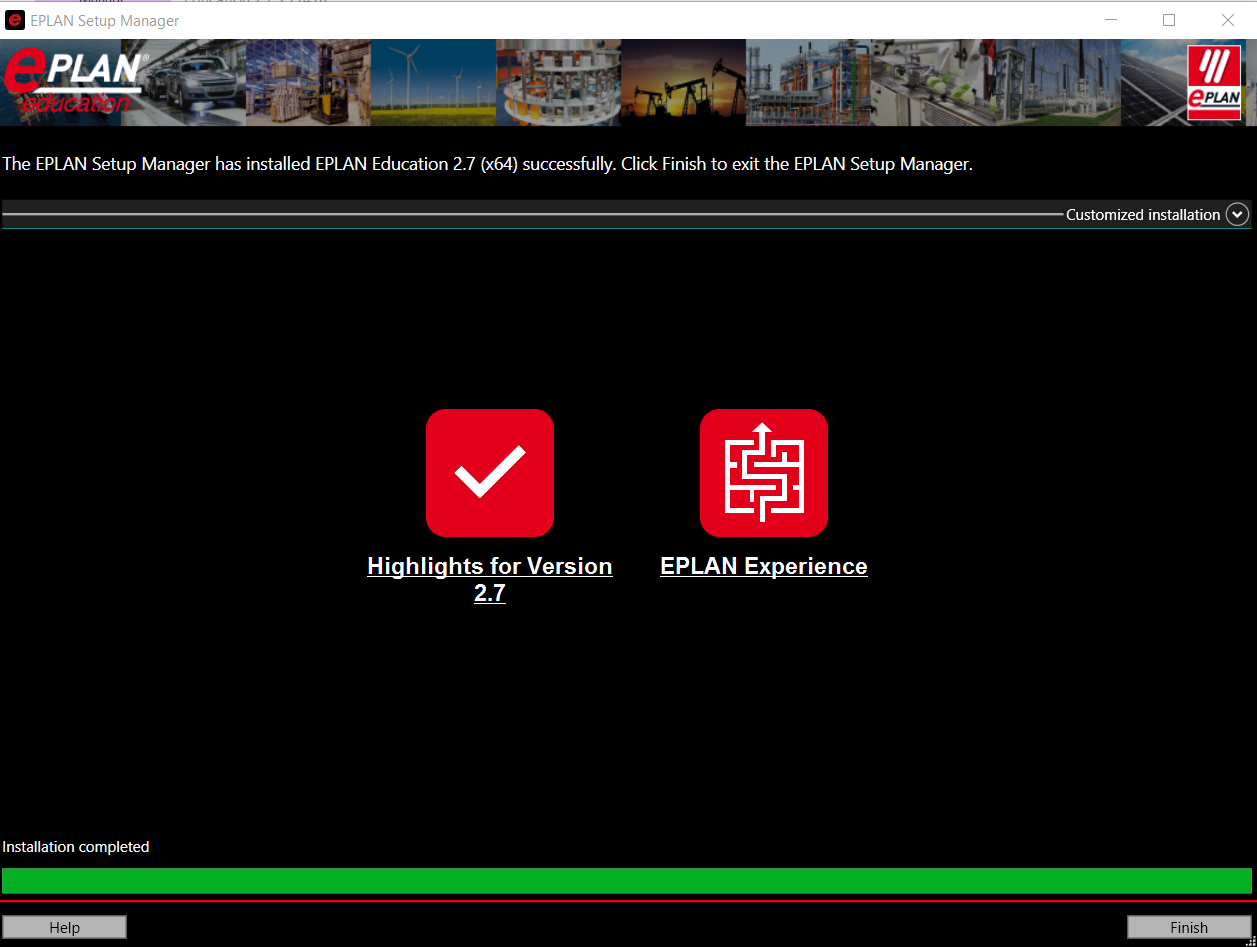Click the Highlights for Version 2.7 link
This screenshot has height=947, width=1257.
pos(490,579)
